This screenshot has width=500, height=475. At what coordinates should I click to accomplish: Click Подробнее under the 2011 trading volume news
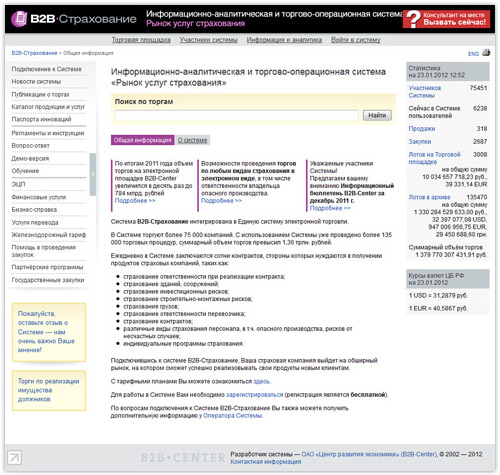tap(135, 201)
